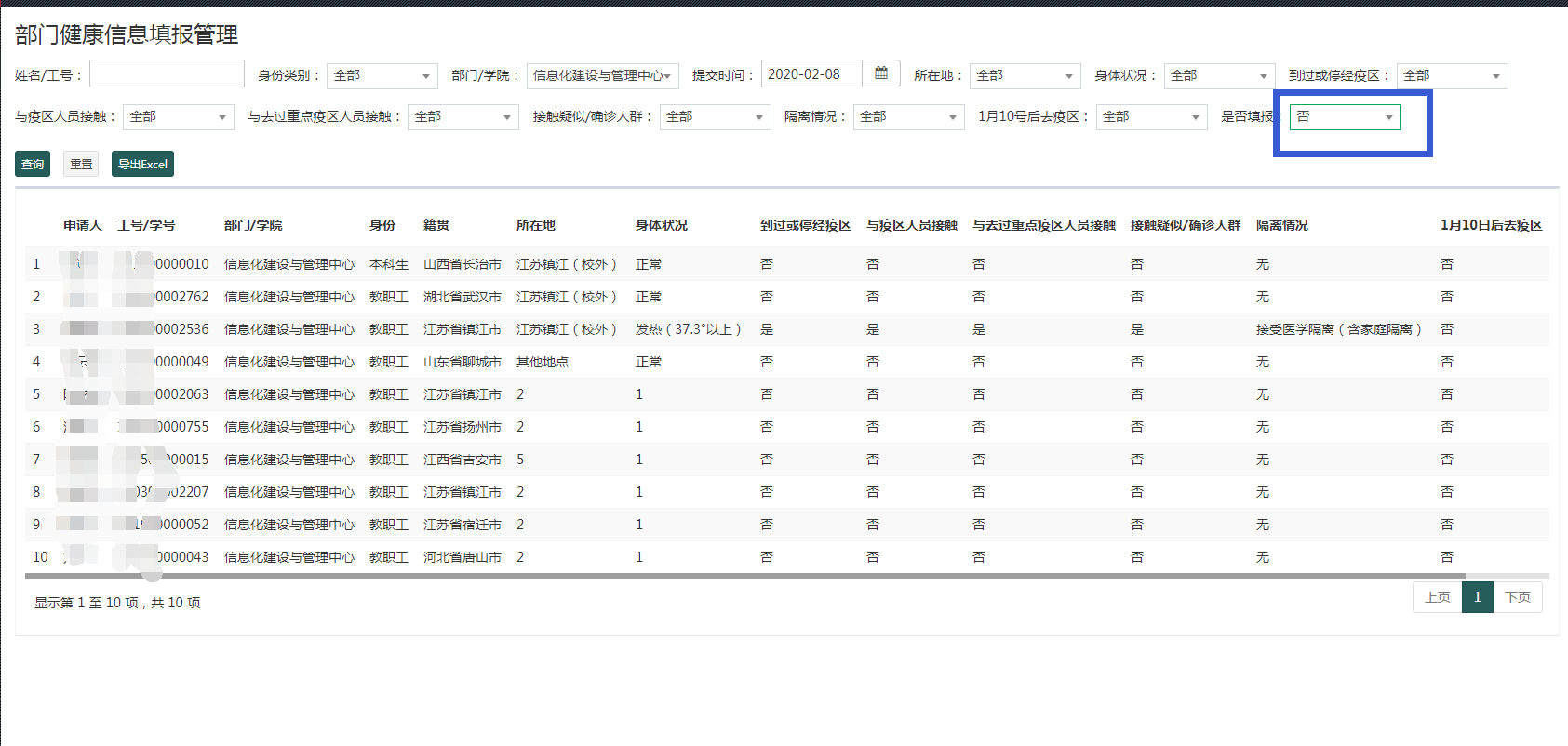Expand the 到过或停经疫区 dropdown
This screenshot has height=746, width=1568.
point(1452,76)
